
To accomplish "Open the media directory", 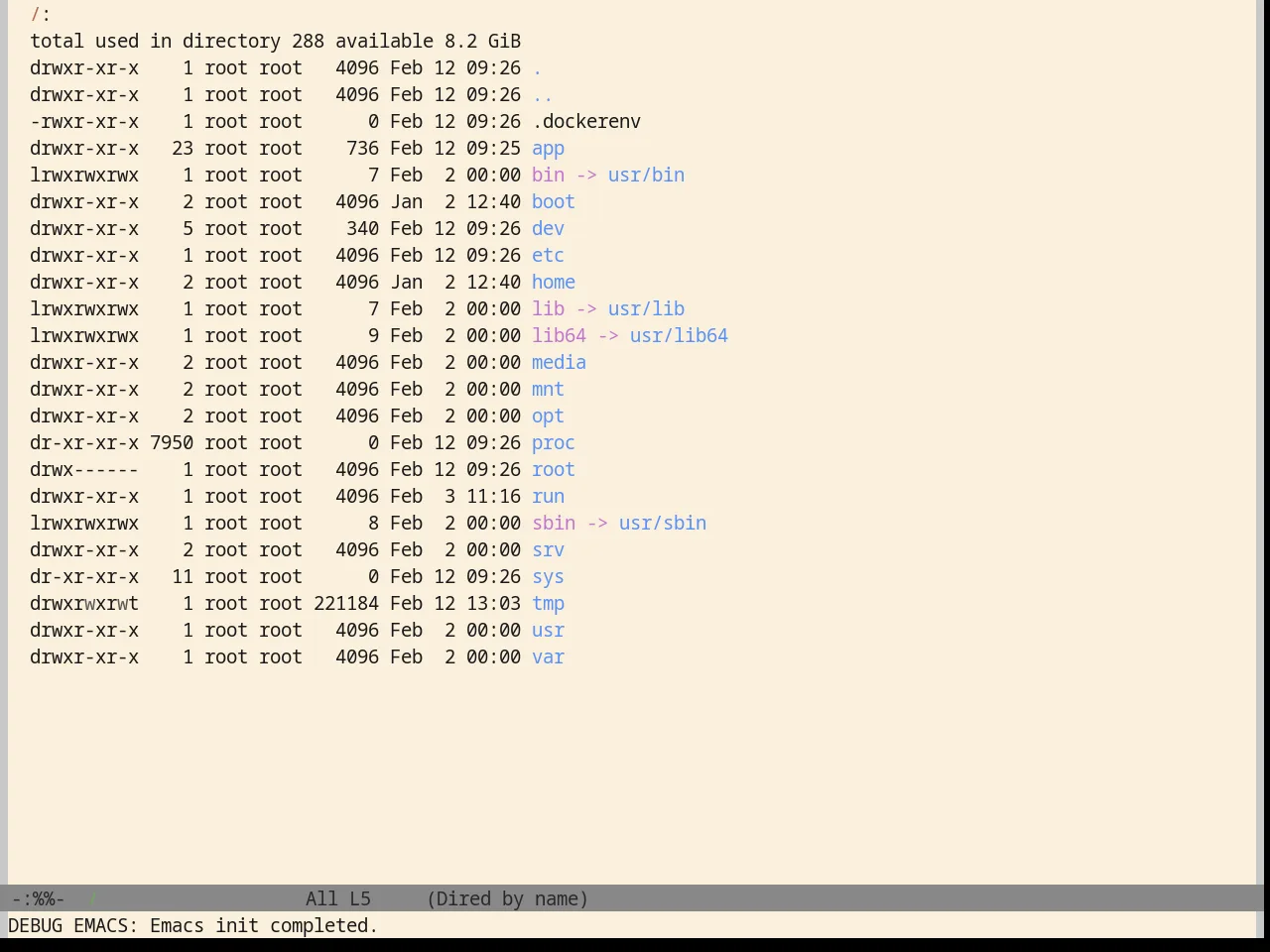I will pyautogui.click(x=559, y=363).
